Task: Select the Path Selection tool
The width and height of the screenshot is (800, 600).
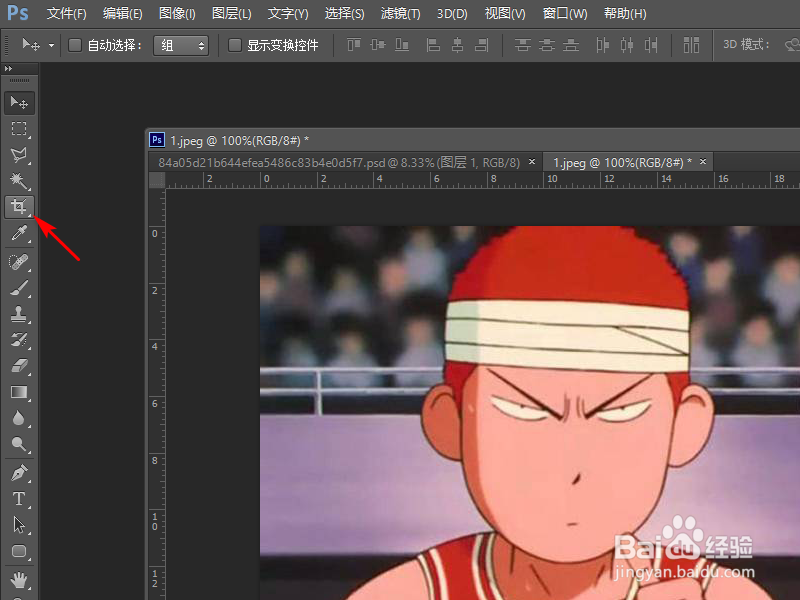Action: 19,525
